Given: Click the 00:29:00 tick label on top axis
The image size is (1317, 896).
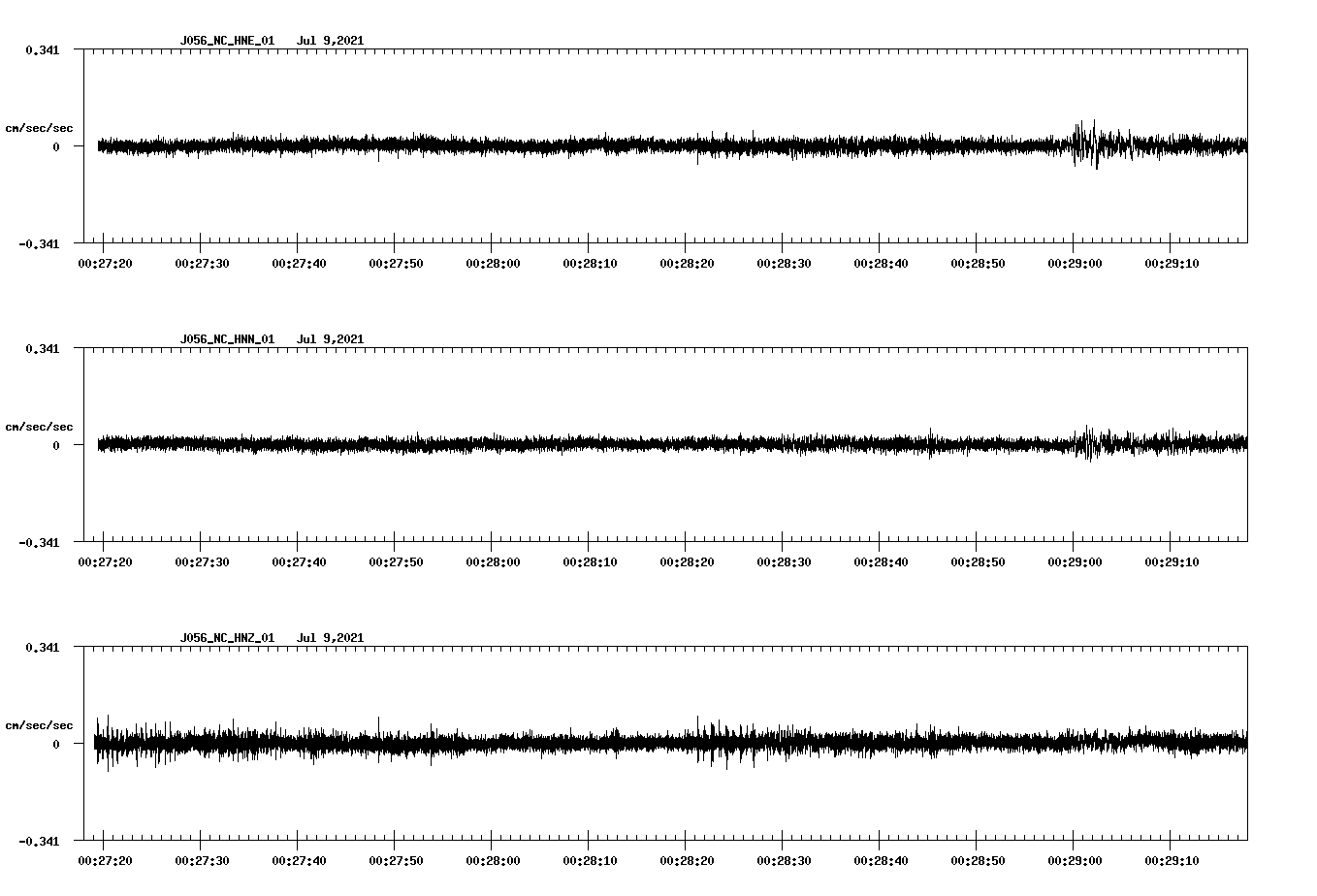Looking at the screenshot, I should point(1074,262).
